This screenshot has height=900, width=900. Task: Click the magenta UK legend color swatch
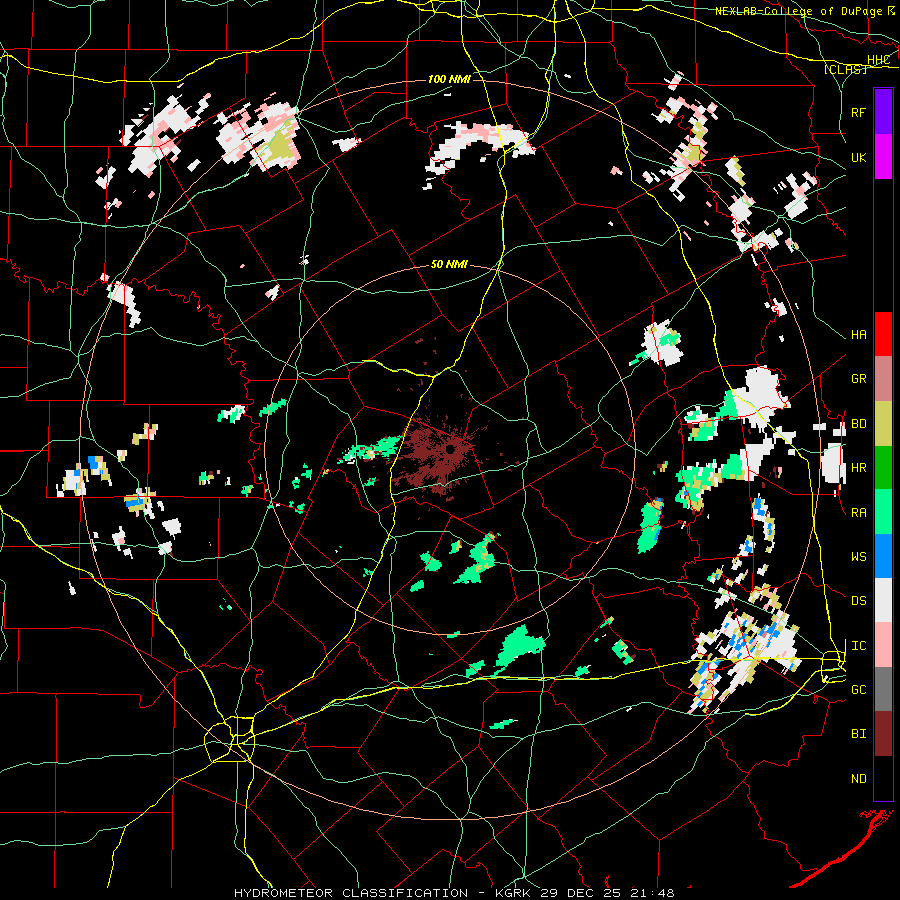(883, 157)
